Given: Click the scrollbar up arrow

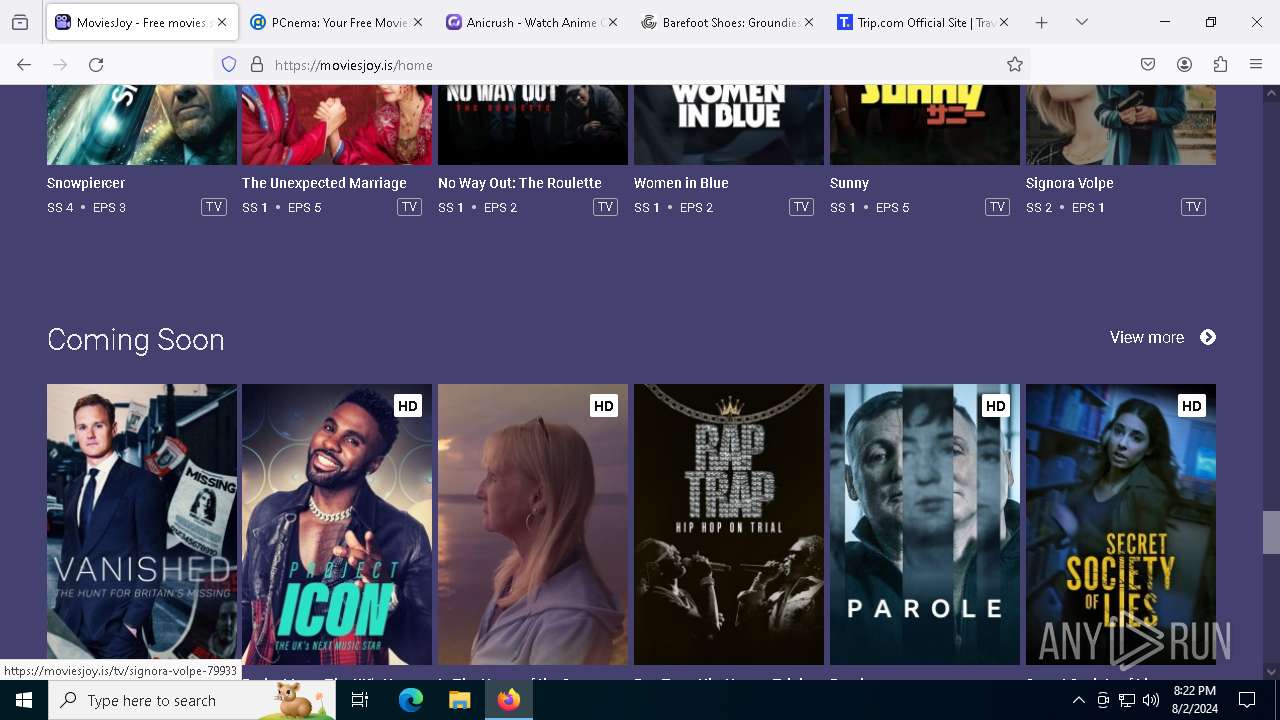Looking at the screenshot, I should tap(1271, 93).
